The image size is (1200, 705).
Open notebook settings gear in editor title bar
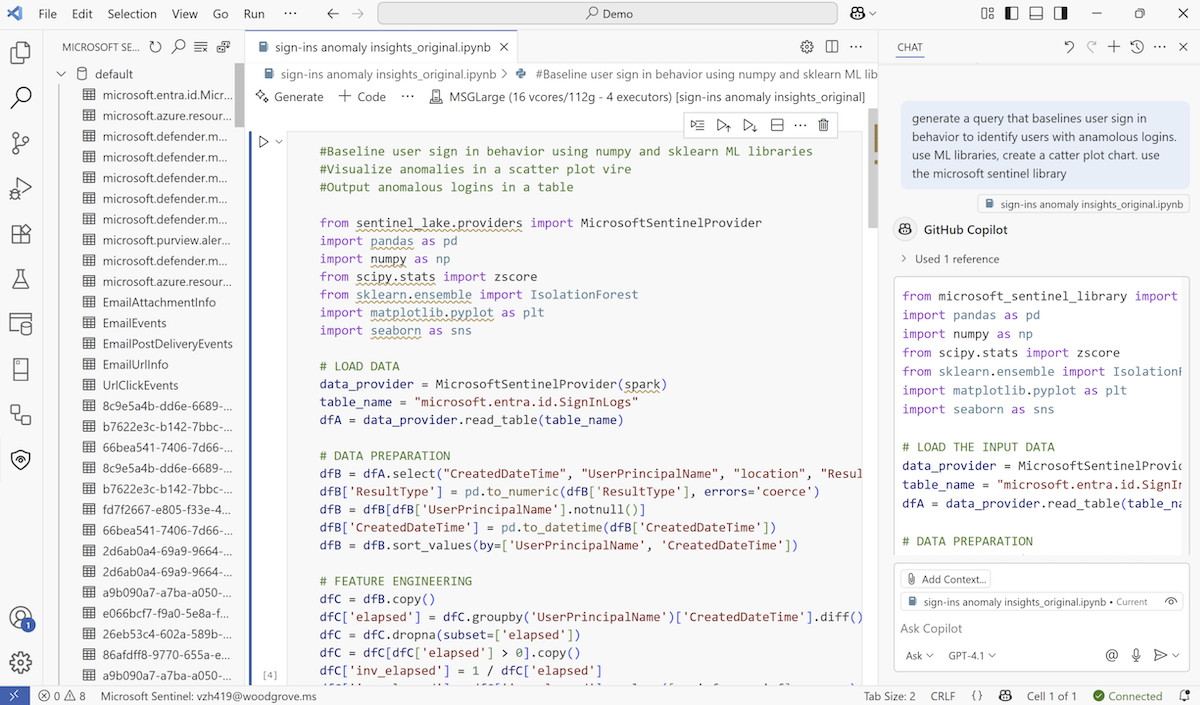point(807,47)
